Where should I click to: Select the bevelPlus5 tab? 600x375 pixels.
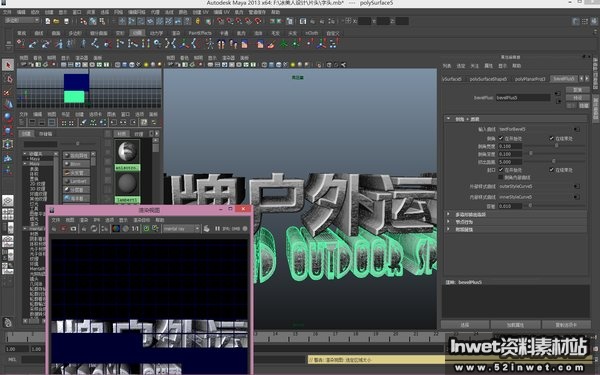pyautogui.click(x=564, y=79)
